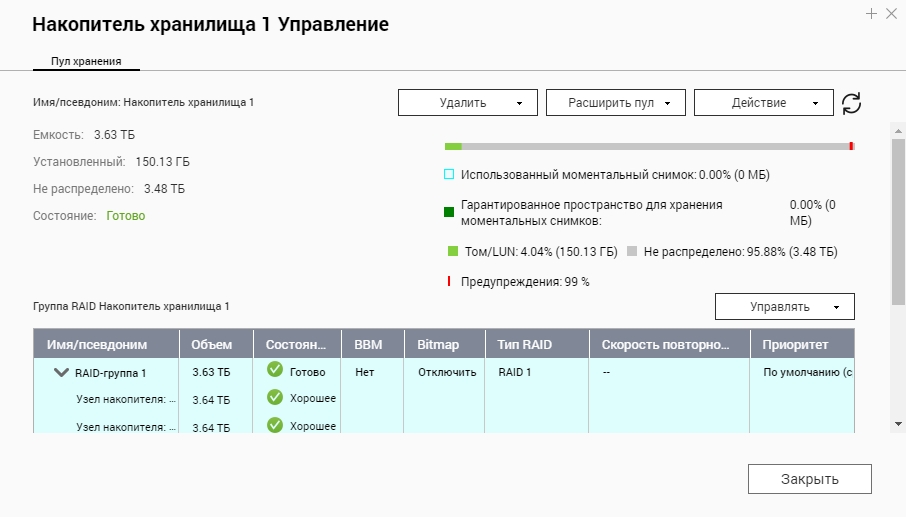Screen dimensions: 906x517
Task: Click the gray Не распределено legend swatch
Action: [x=632, y=252]
